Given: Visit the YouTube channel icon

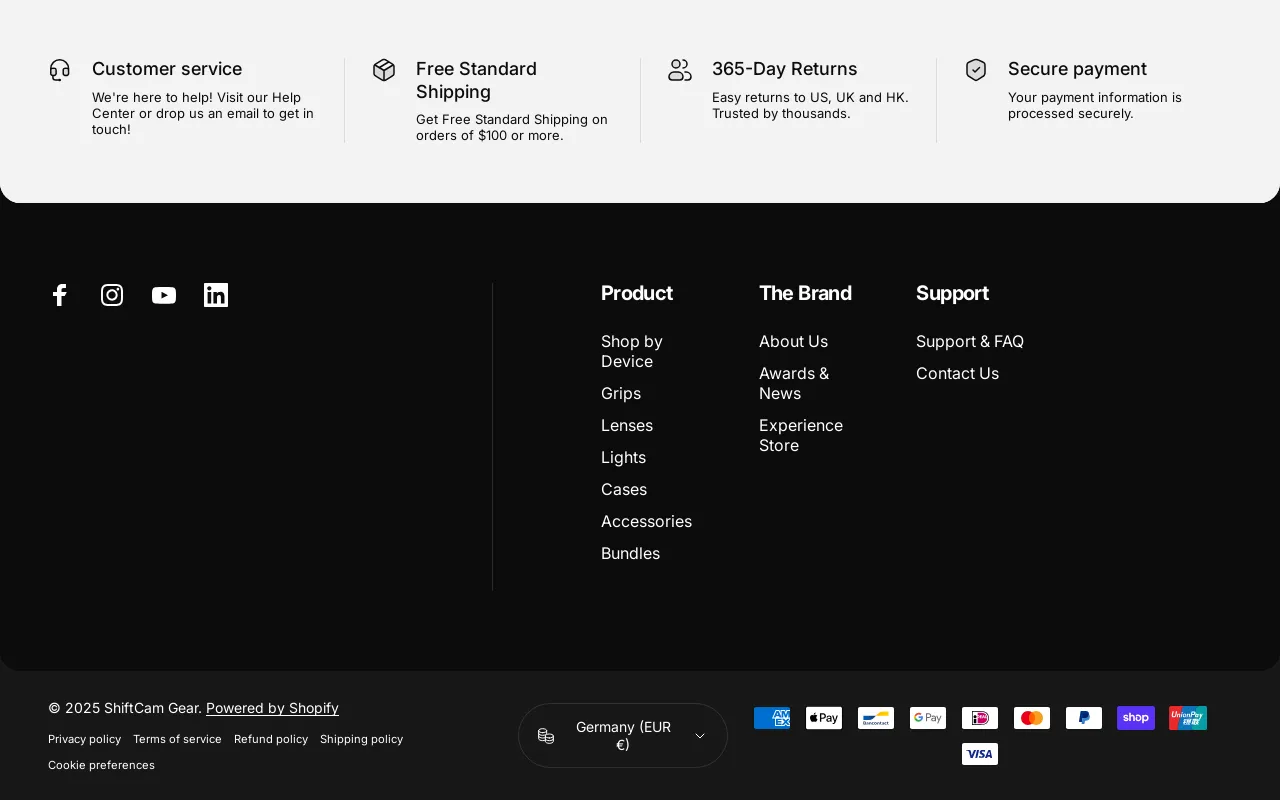Looking at the screenshot, I should click(x=164, y=295).
